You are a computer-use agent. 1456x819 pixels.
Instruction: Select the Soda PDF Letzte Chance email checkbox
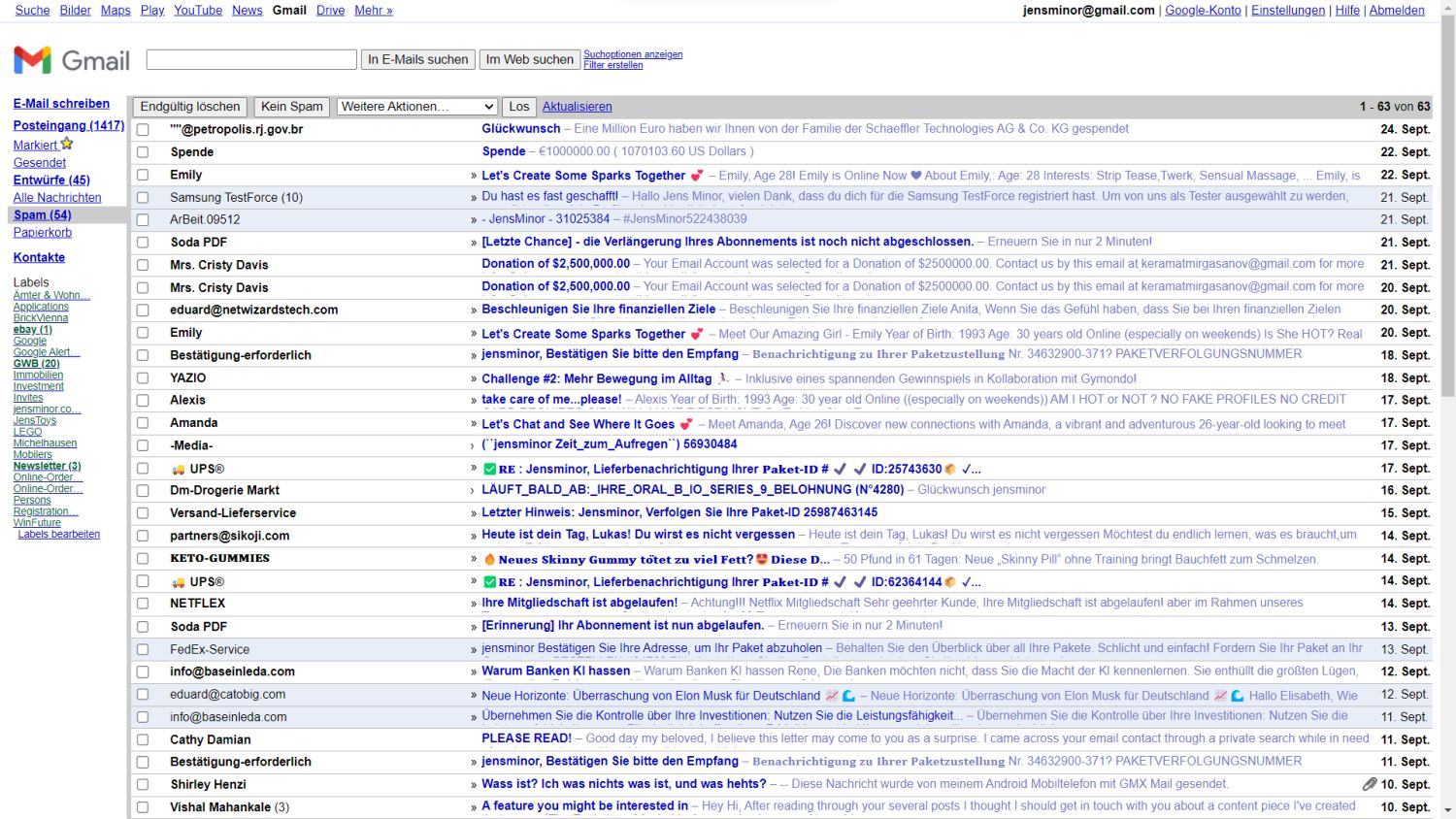(x=143, y=243)
